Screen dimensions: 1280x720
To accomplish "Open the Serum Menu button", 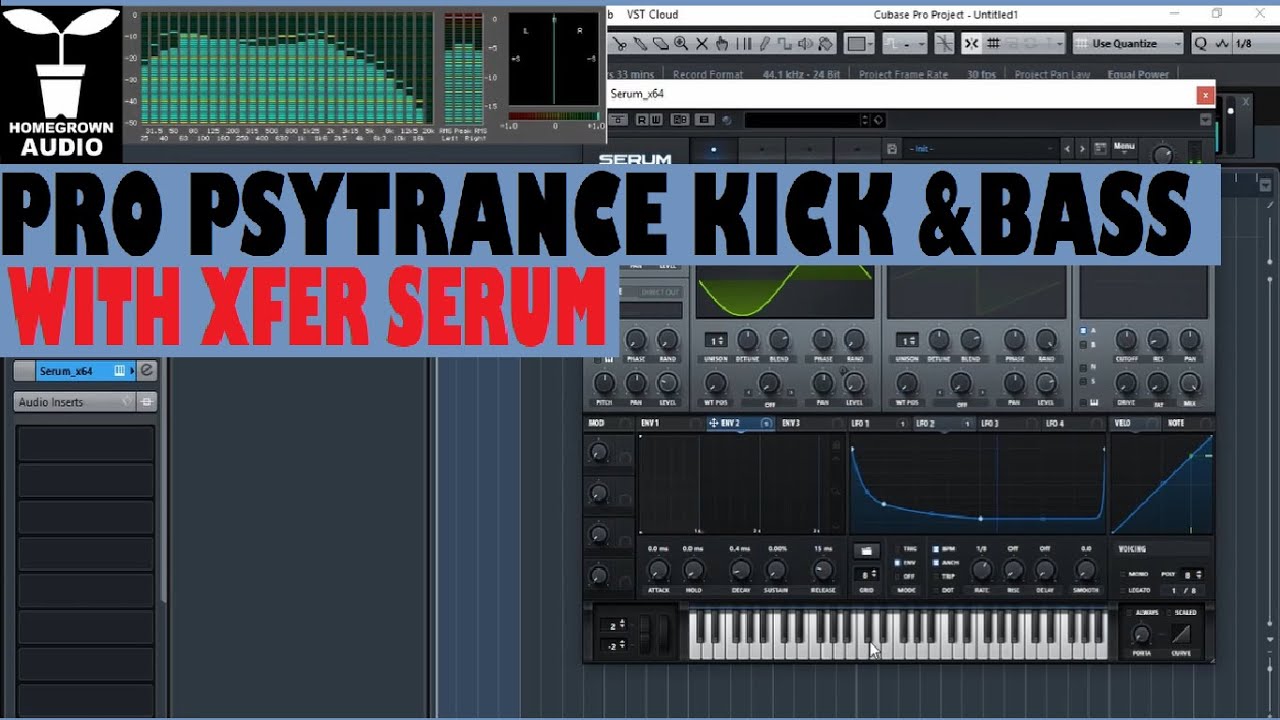I will tap(1124, 148).
